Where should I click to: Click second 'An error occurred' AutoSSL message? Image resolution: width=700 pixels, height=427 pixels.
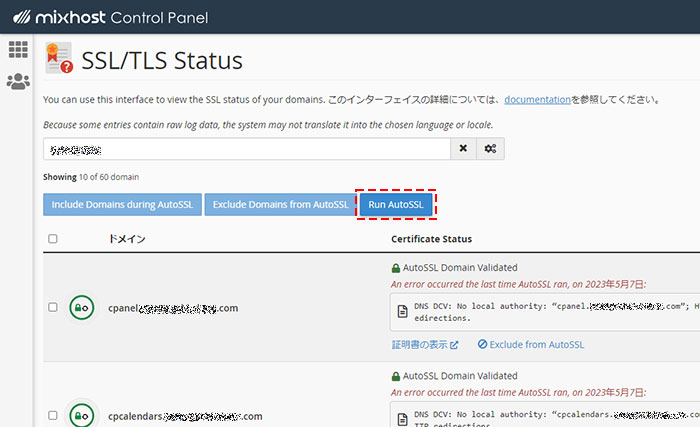tap(518, 393)
